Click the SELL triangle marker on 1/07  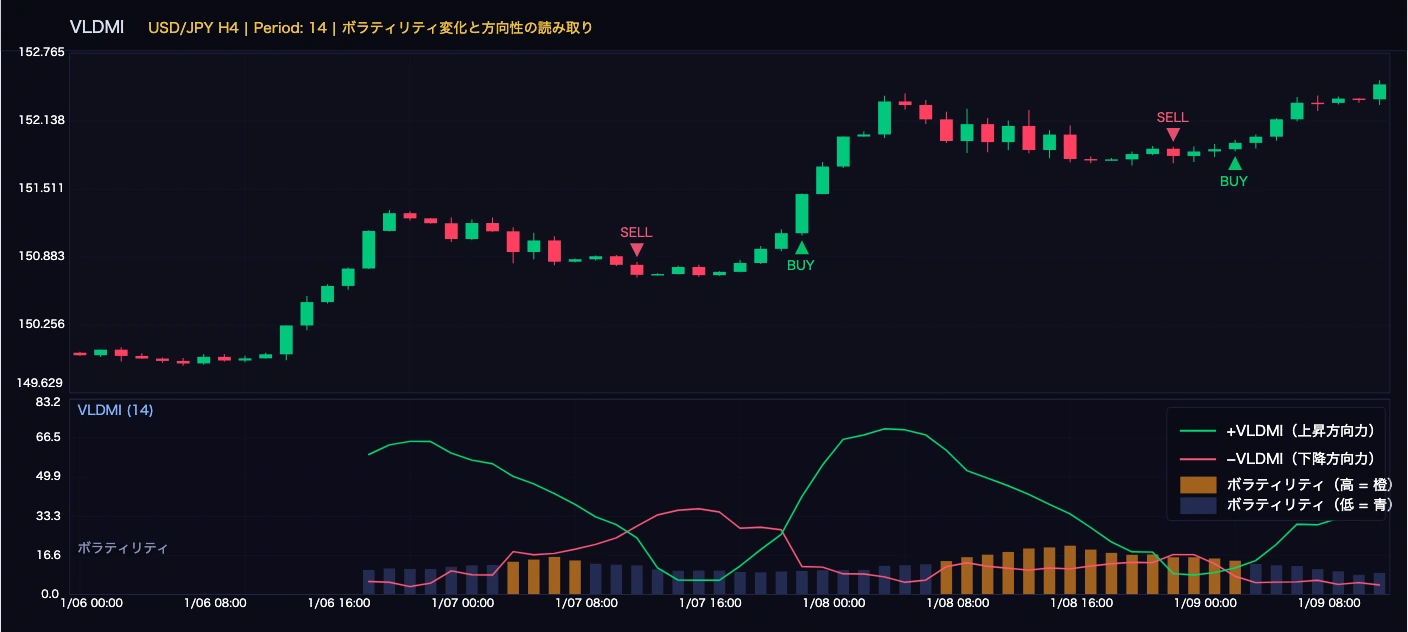tap(636, 250)
